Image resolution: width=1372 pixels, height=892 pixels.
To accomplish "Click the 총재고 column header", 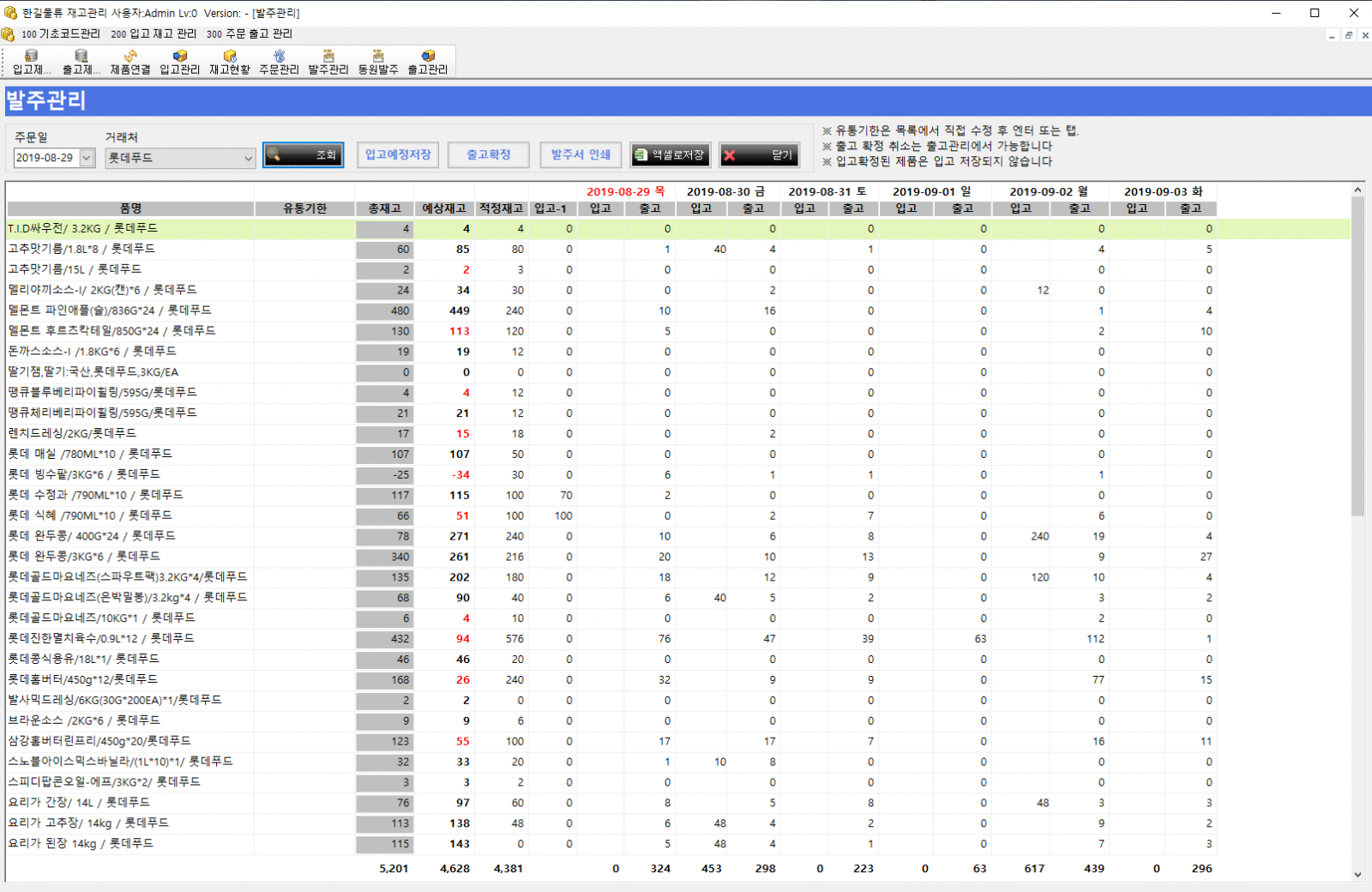I will click(385, 208).
